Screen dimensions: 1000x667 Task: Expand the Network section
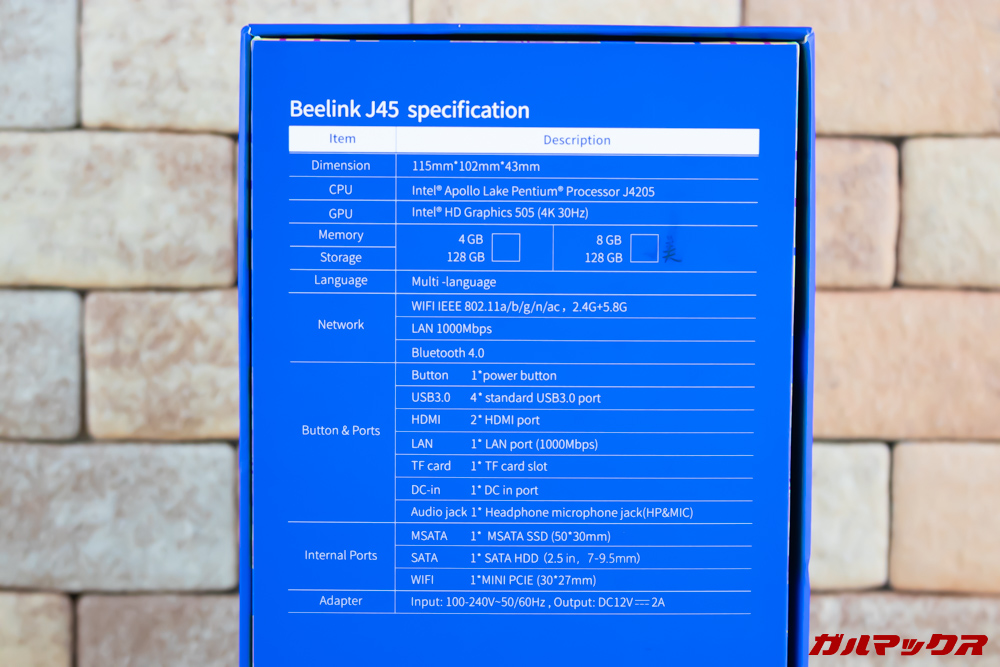(x=341, y=324)
